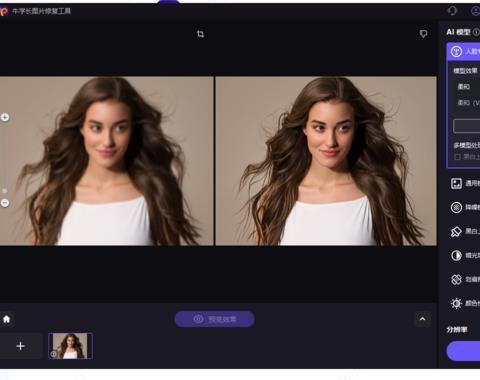Choose the exposure correction half-circle icon
The width and height of the screenshot is (480, 380).
456,255
